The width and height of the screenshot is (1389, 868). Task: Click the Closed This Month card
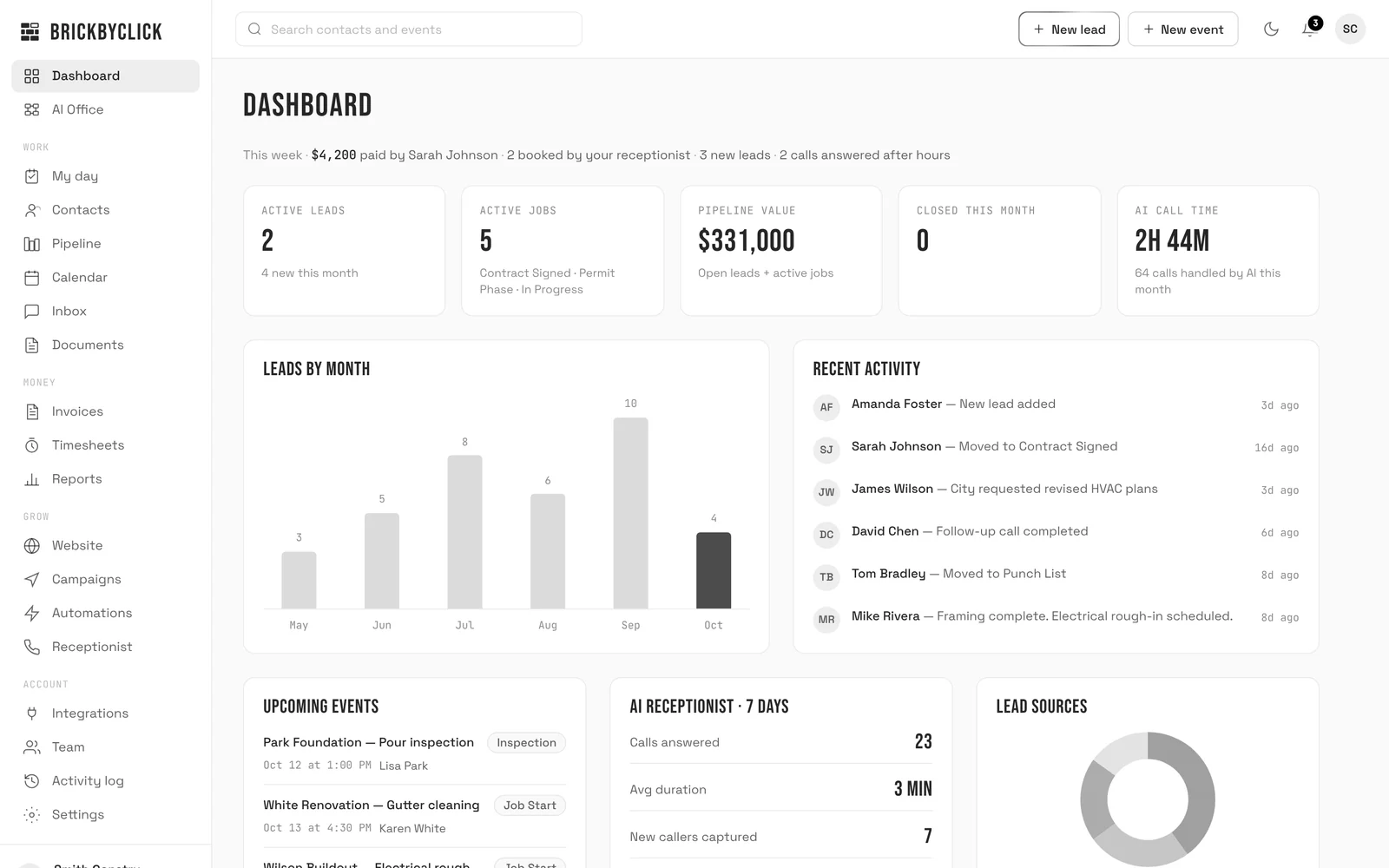[999, 251]
